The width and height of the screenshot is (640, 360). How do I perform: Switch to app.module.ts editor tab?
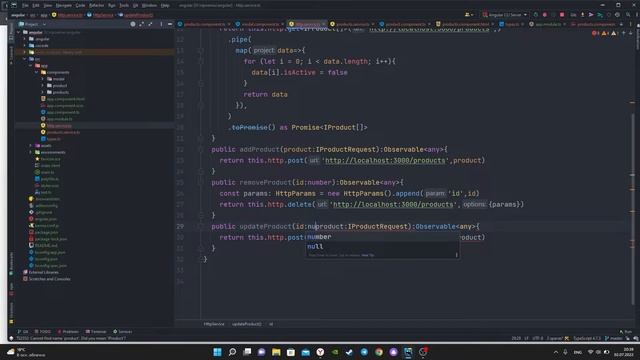point(548,24)
